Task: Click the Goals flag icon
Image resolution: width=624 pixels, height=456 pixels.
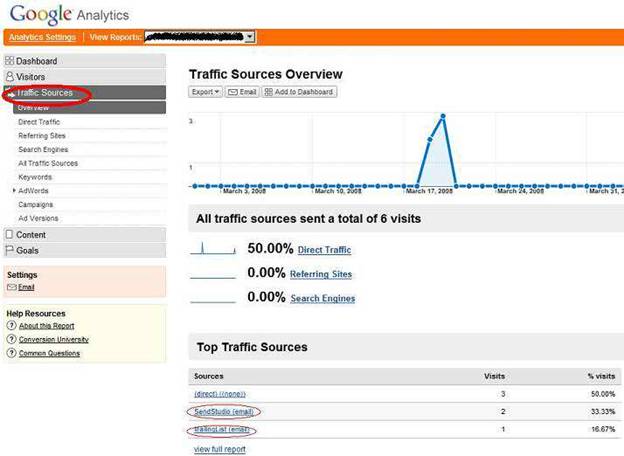Action: [9, 250]
